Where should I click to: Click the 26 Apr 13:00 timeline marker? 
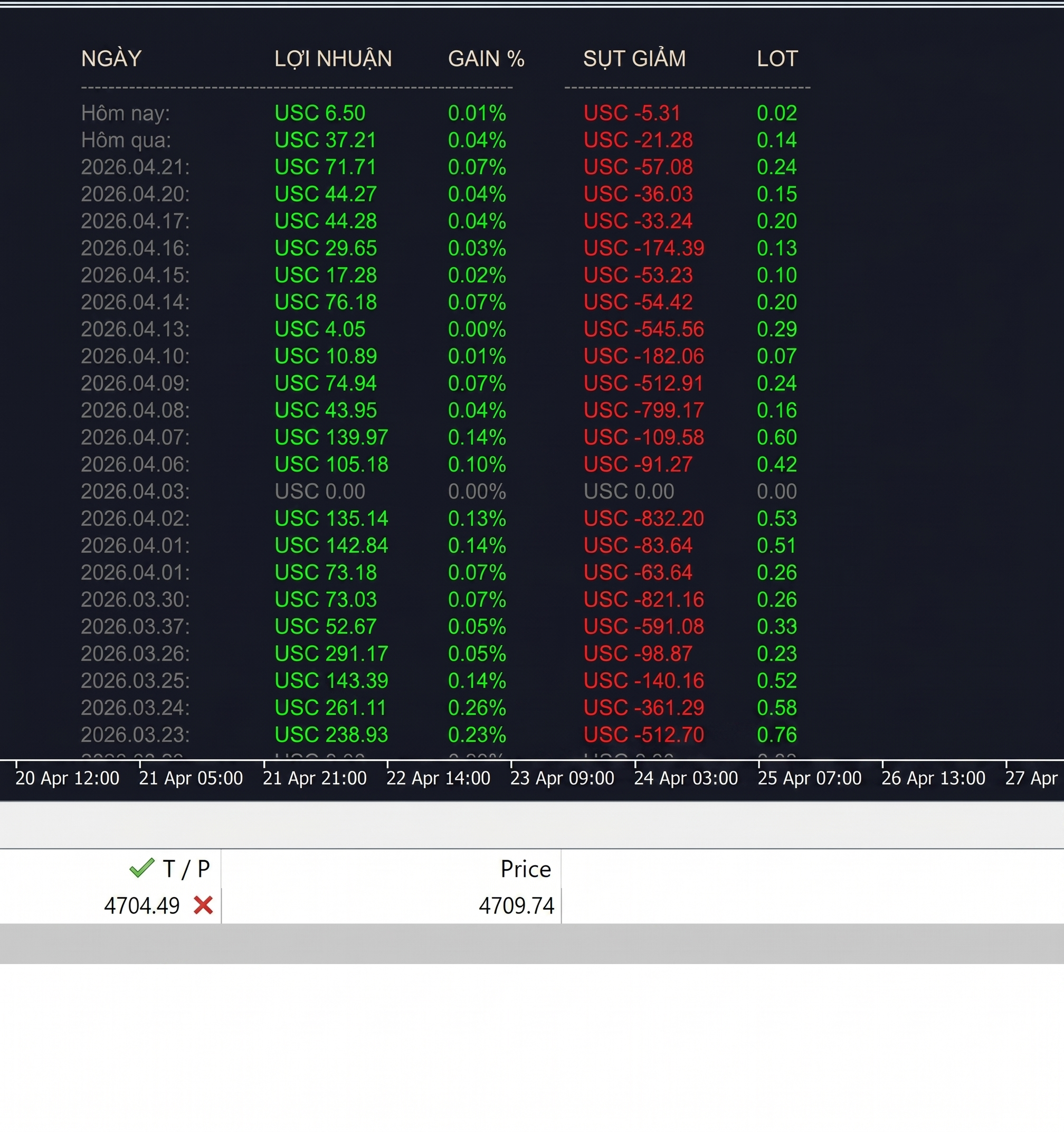(x=933, y=778)
